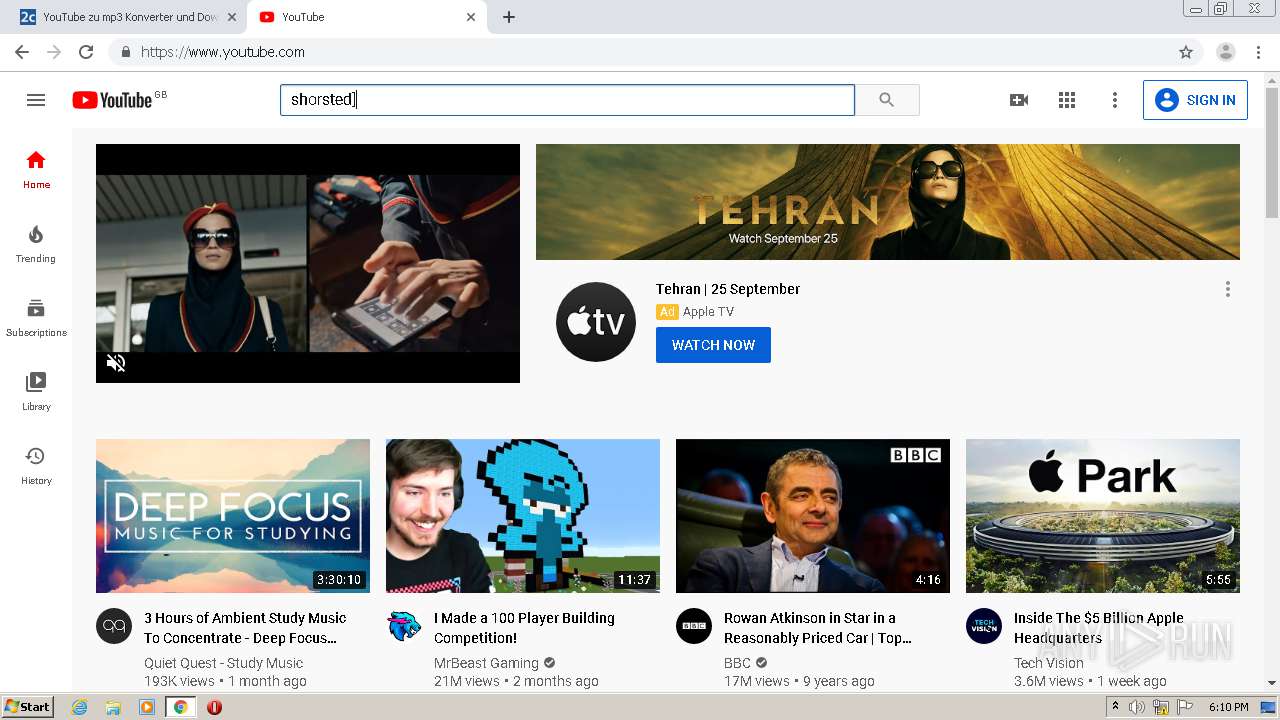Unmute the Tehran ad video
Image resolution: width=1280 pixels, height=720 pixels.
(116, 363)
